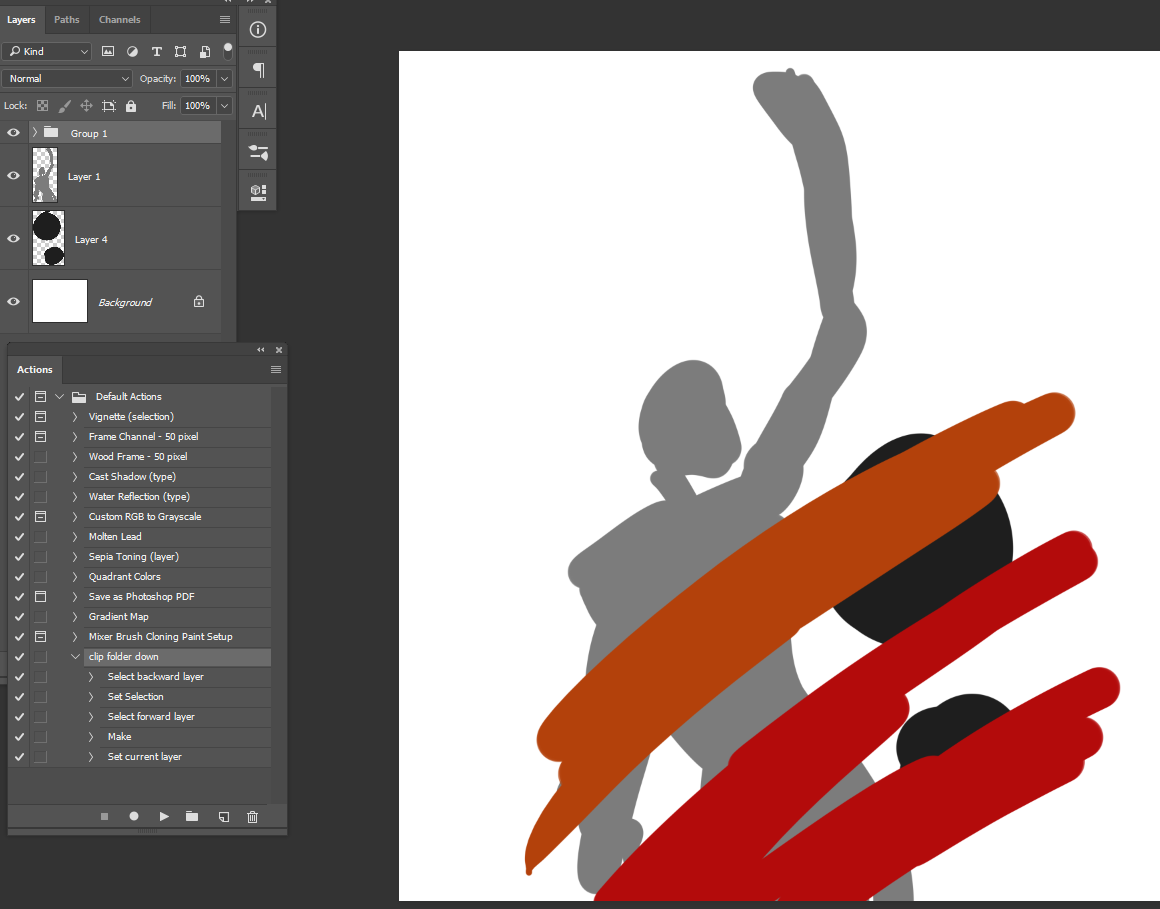Click the Layer 1 thumbnail

click(46, 176)
